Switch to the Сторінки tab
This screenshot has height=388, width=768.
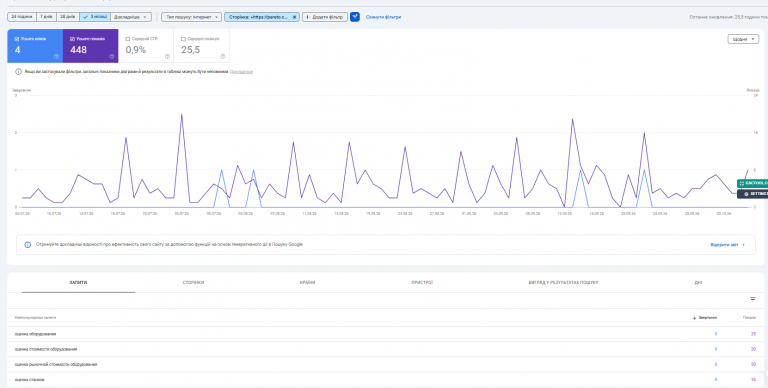193,283
